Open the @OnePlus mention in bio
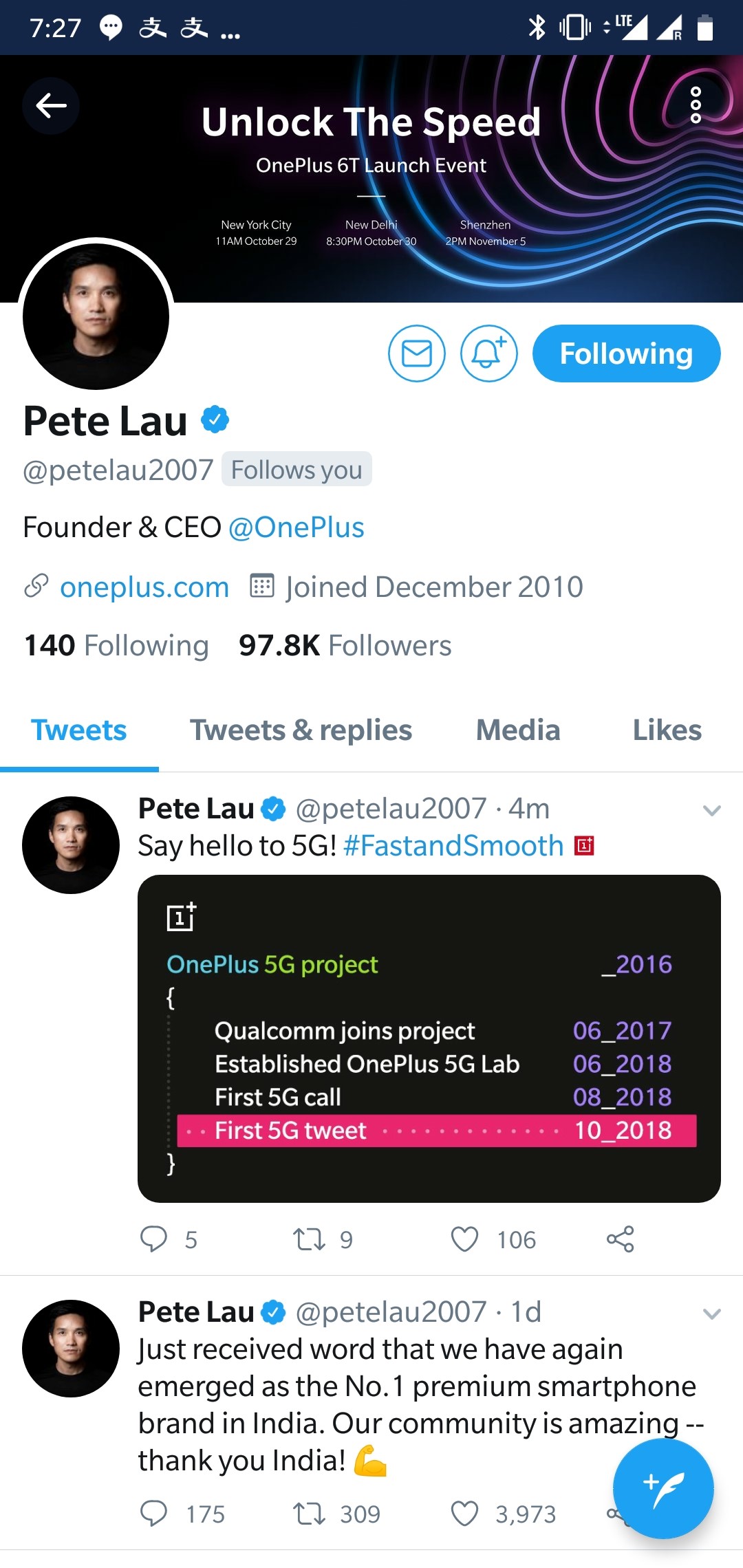The height and width of the screenshot is (1568, 743). 296,527
